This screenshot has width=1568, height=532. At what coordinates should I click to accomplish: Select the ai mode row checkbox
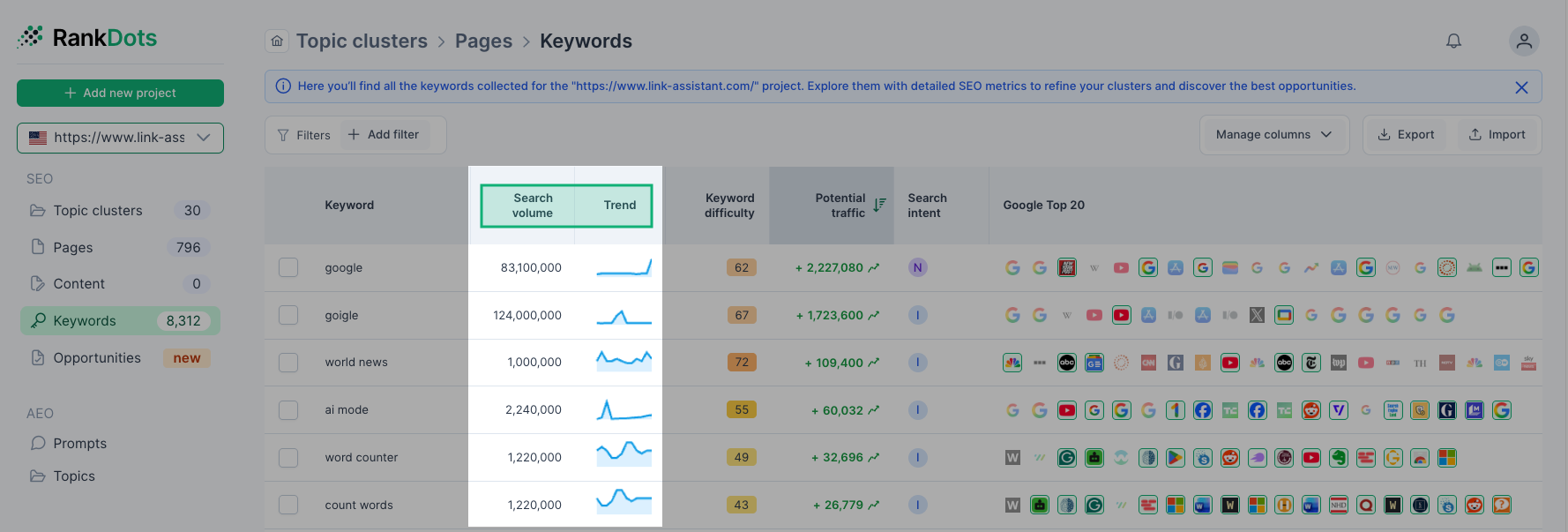click(x=288, y=409)
